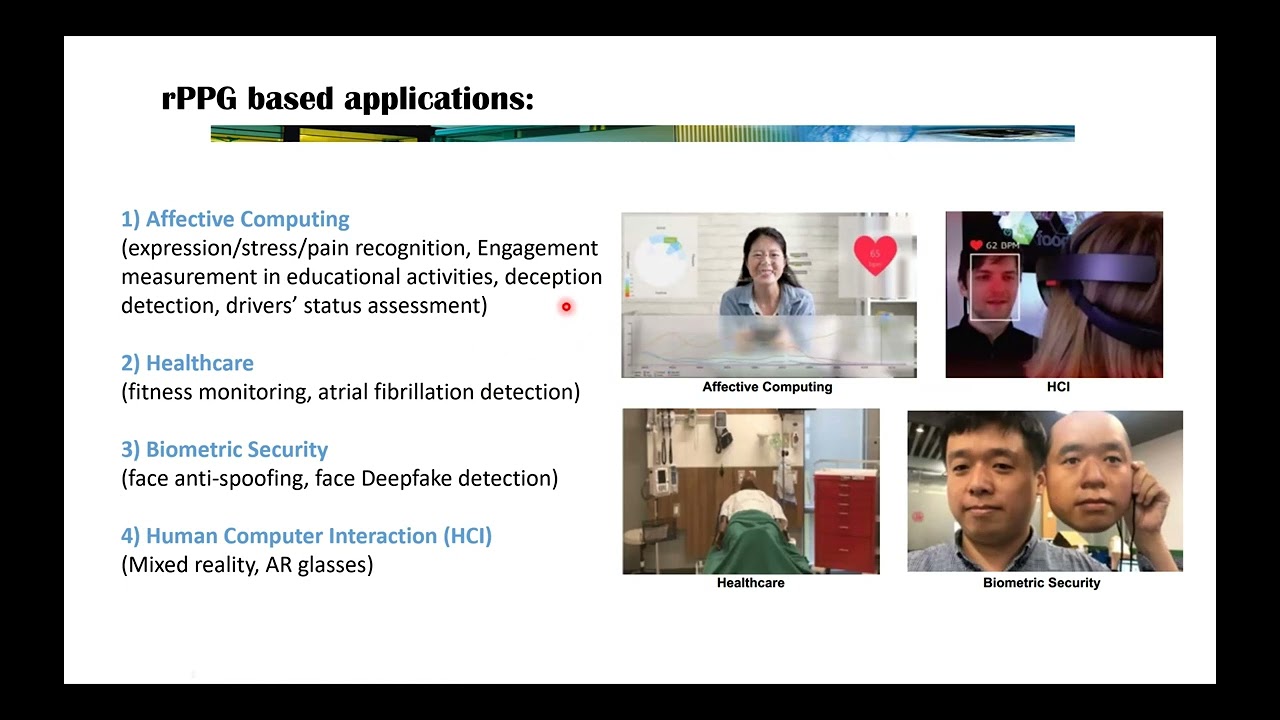
Task: Open the face mask Biometric Security image
Action: (x=1045, y=491)
